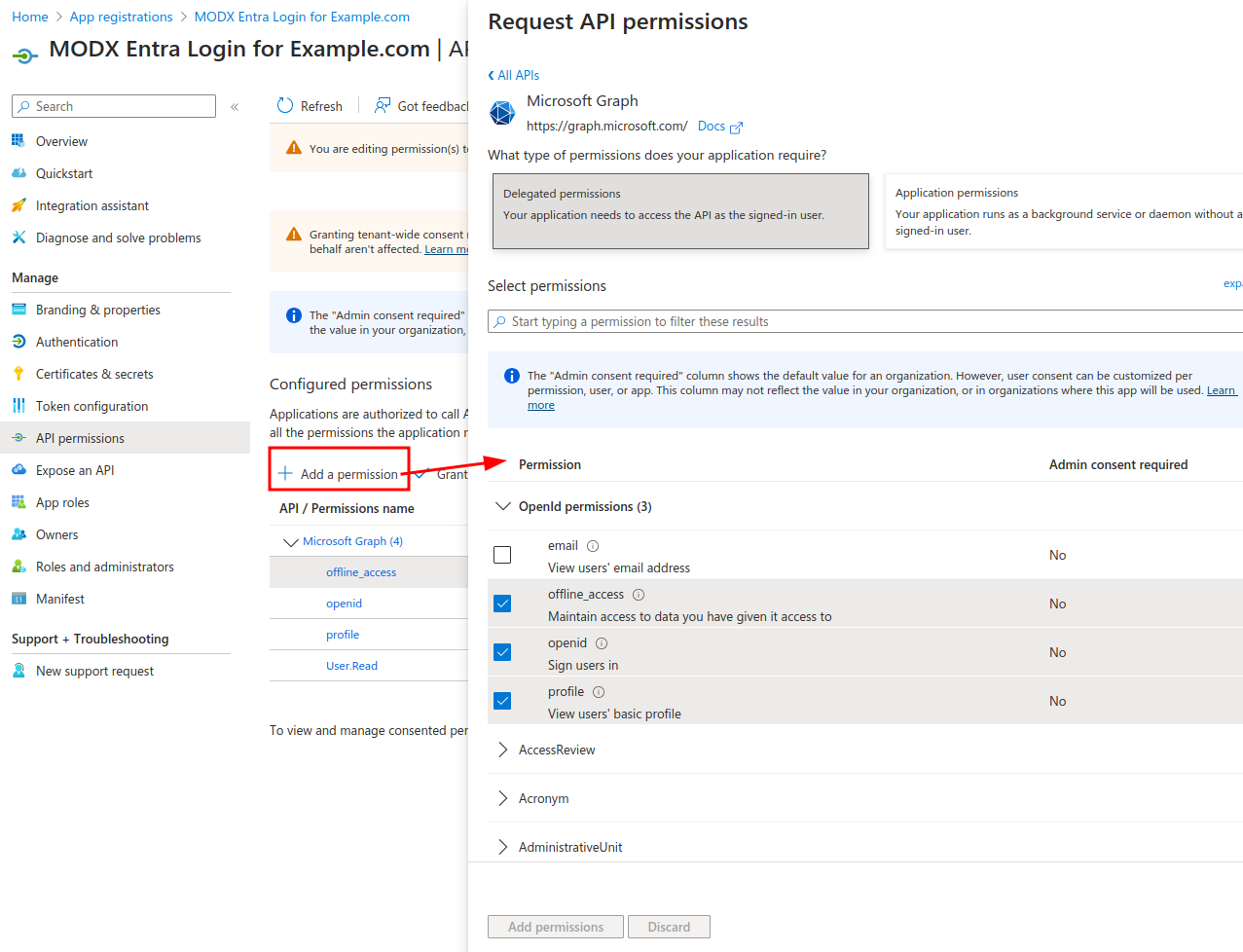Screen dimensions: 1243x952
Task: Click the Add a permission button
Action: 339,474
